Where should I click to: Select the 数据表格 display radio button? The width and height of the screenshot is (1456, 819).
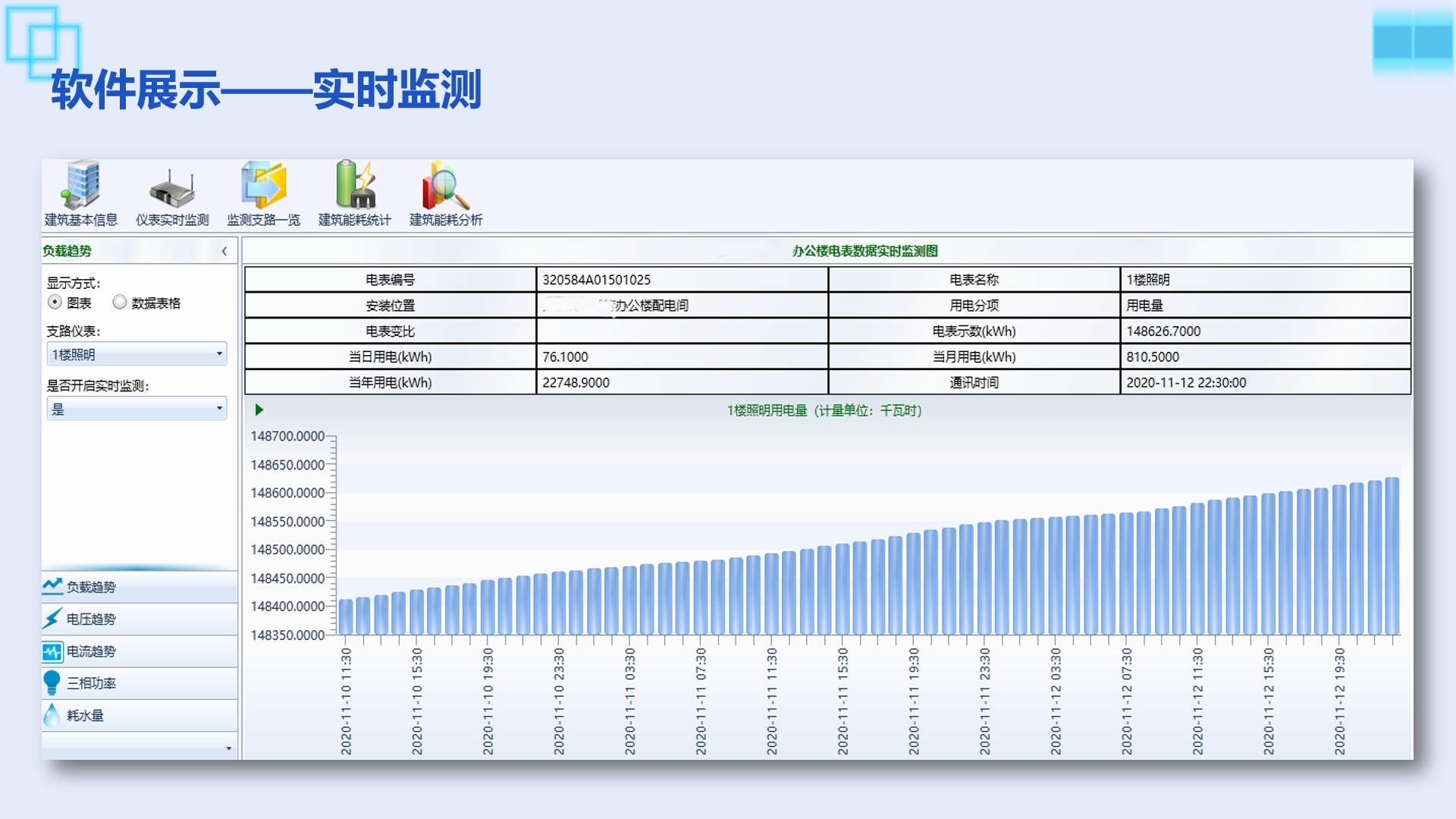tap(119, 302)
